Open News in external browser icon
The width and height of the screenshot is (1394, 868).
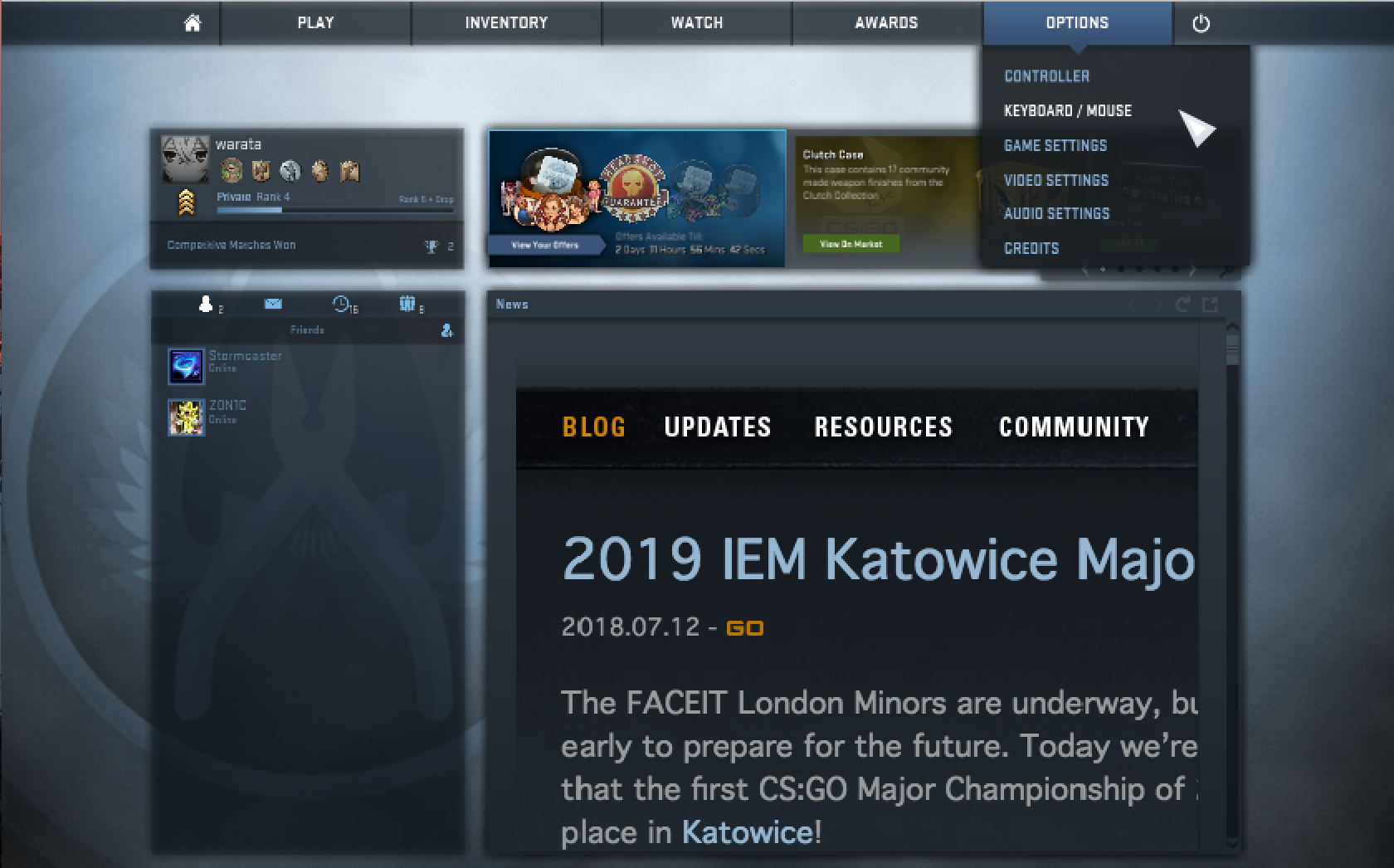point(1210,305)
